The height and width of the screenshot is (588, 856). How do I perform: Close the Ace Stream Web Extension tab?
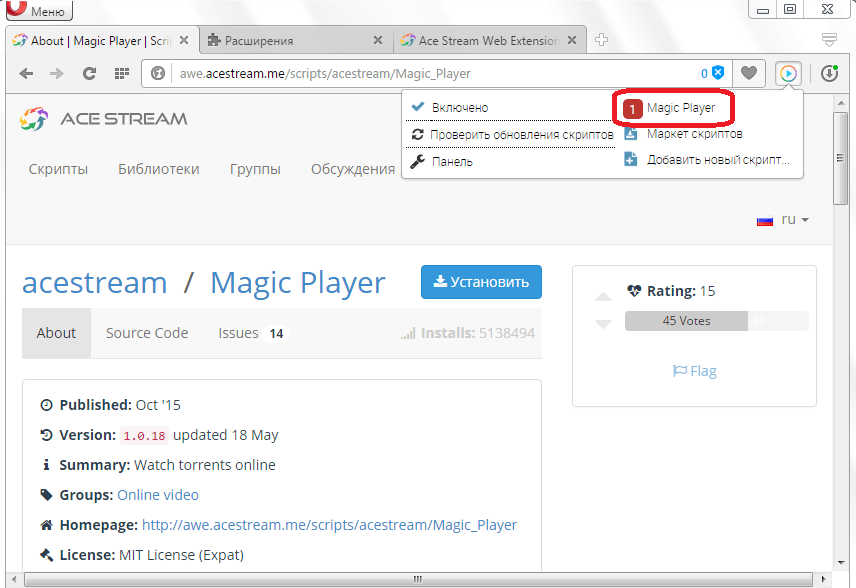pyautogui.click(x=572, y=40)
